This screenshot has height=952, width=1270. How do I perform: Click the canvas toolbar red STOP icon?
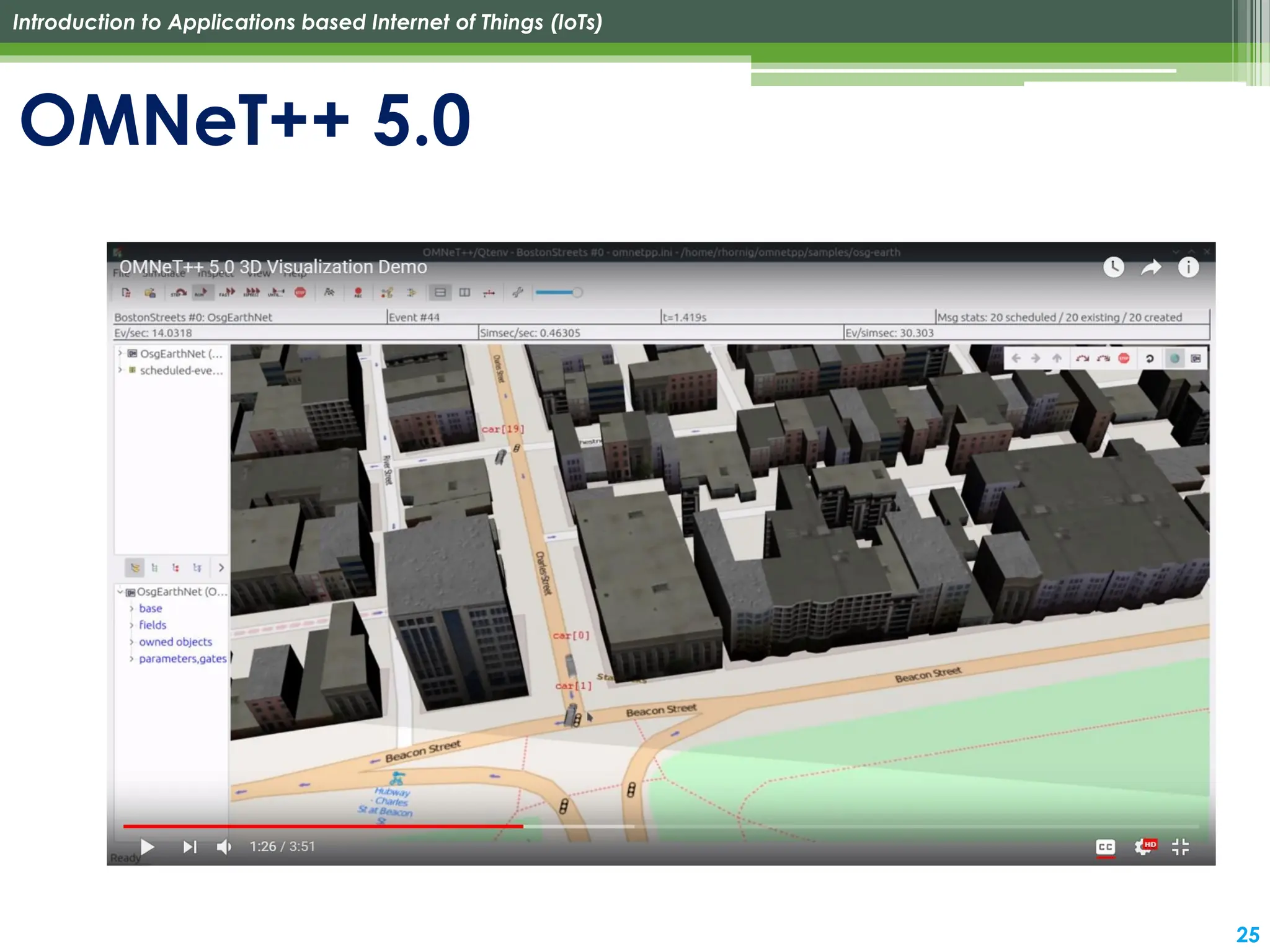pyautogui.click(x=1124, y=358)
